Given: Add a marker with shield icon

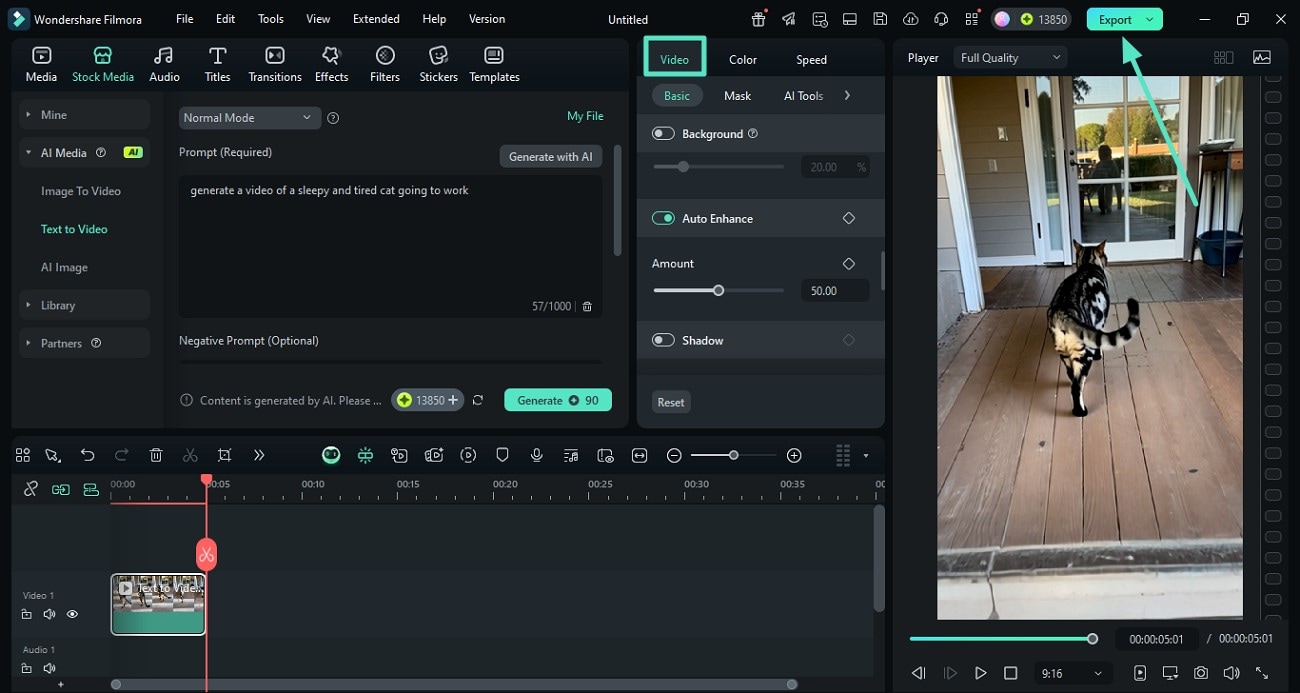Looking at the screenshot, I should [x=502, y=455].
